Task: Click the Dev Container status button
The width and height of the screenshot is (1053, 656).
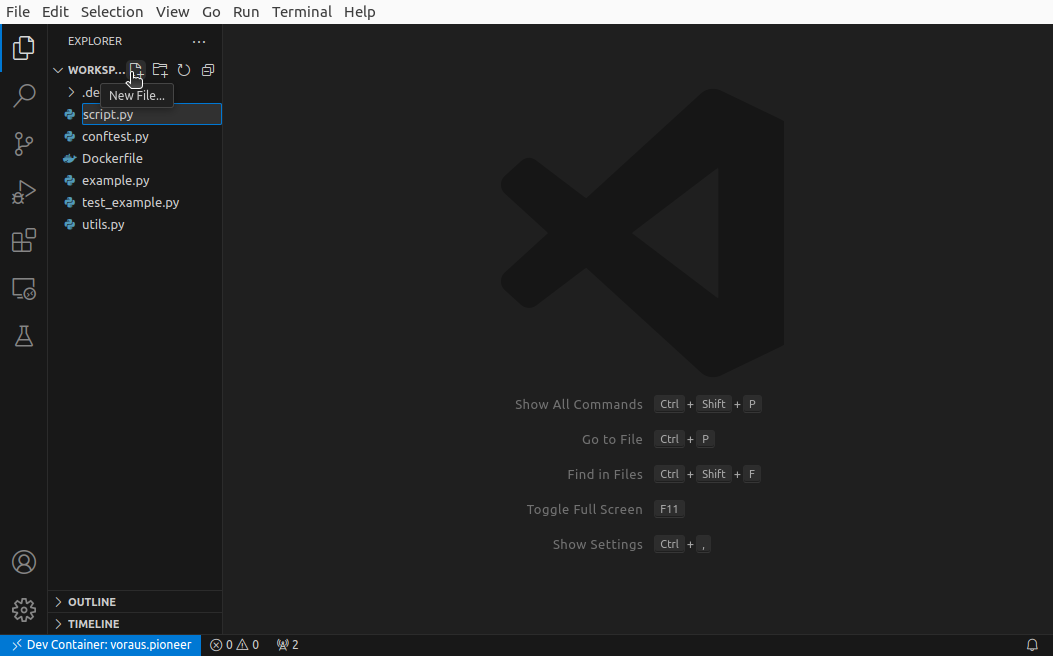Action: point(101,645)
